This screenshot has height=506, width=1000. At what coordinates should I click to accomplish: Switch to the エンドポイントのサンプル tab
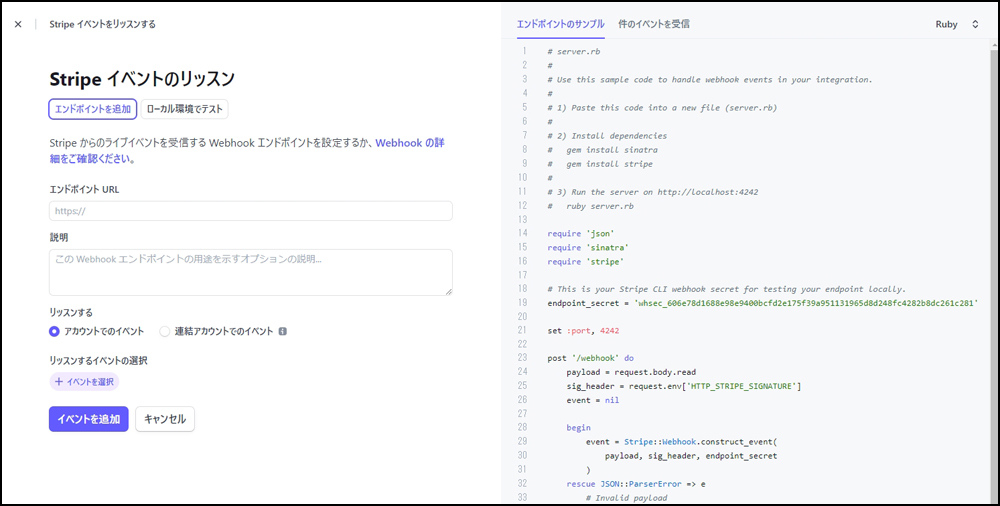coord(561,24)
